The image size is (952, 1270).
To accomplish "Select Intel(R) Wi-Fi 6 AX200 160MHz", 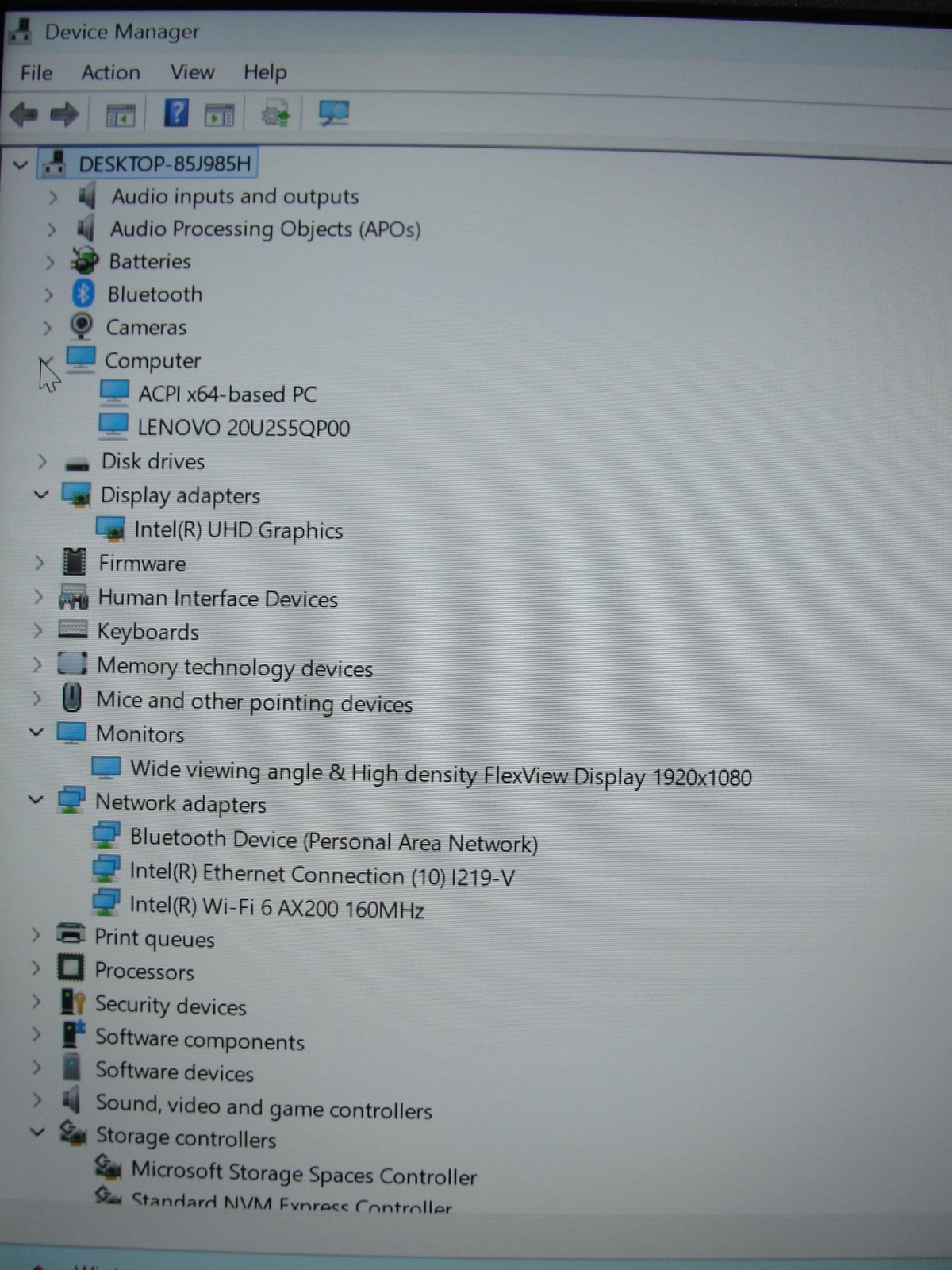I will coord(277,907).
